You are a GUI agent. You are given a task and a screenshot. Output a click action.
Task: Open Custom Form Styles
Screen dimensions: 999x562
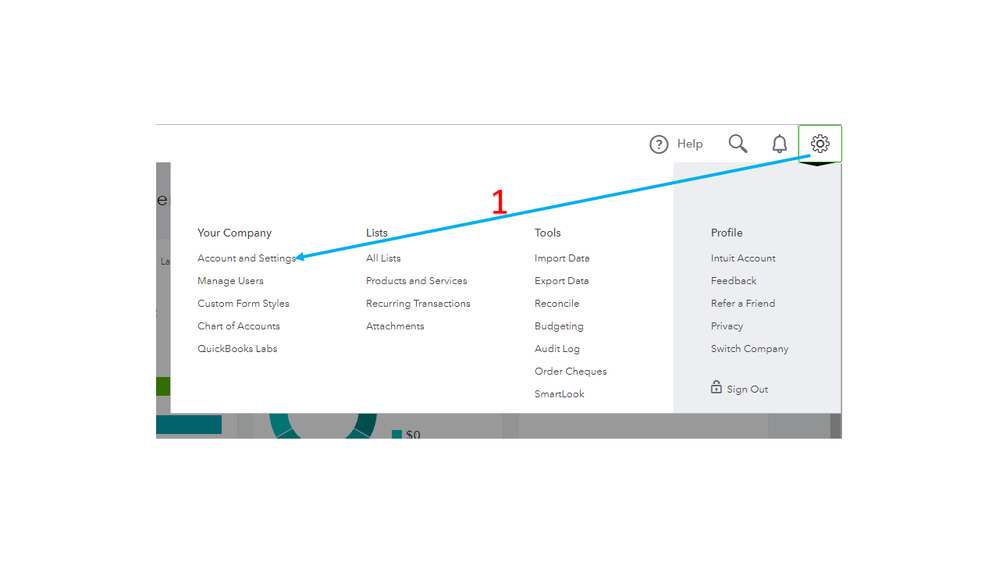pos(243,303)
